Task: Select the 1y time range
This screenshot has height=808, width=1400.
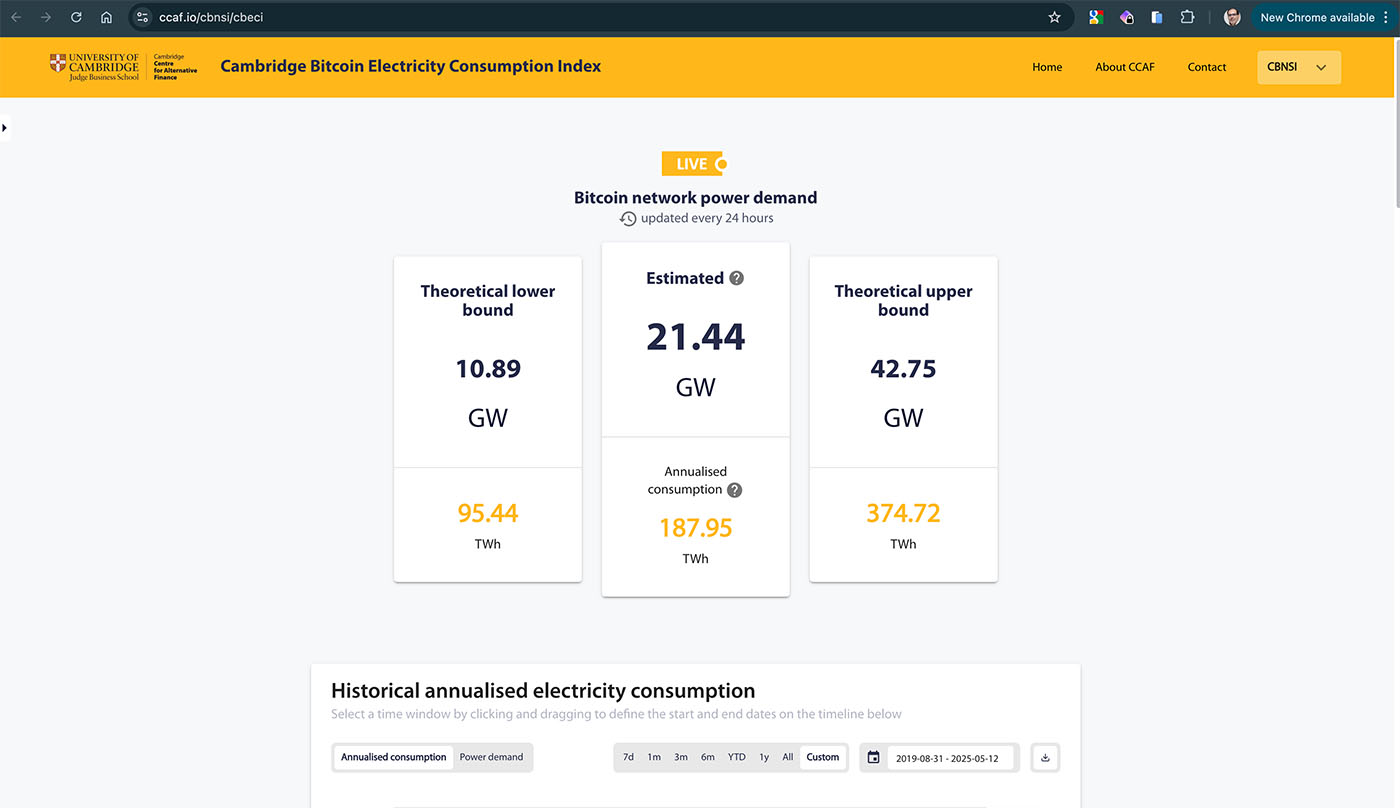Action: coord(764,757)
